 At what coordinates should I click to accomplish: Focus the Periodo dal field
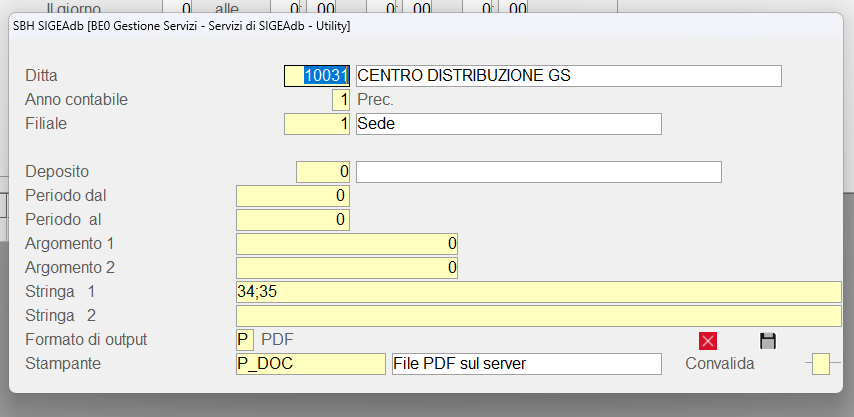(x=292, y=195)
